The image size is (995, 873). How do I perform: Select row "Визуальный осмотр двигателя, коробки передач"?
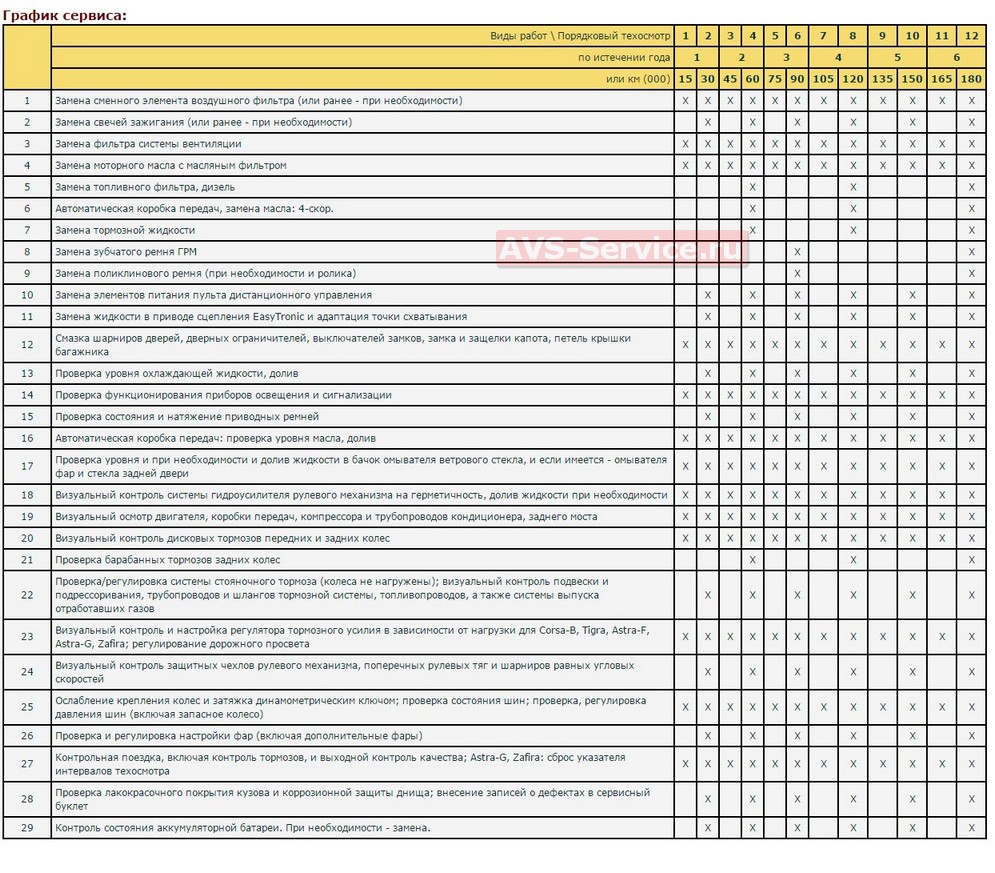coord(495,516)
